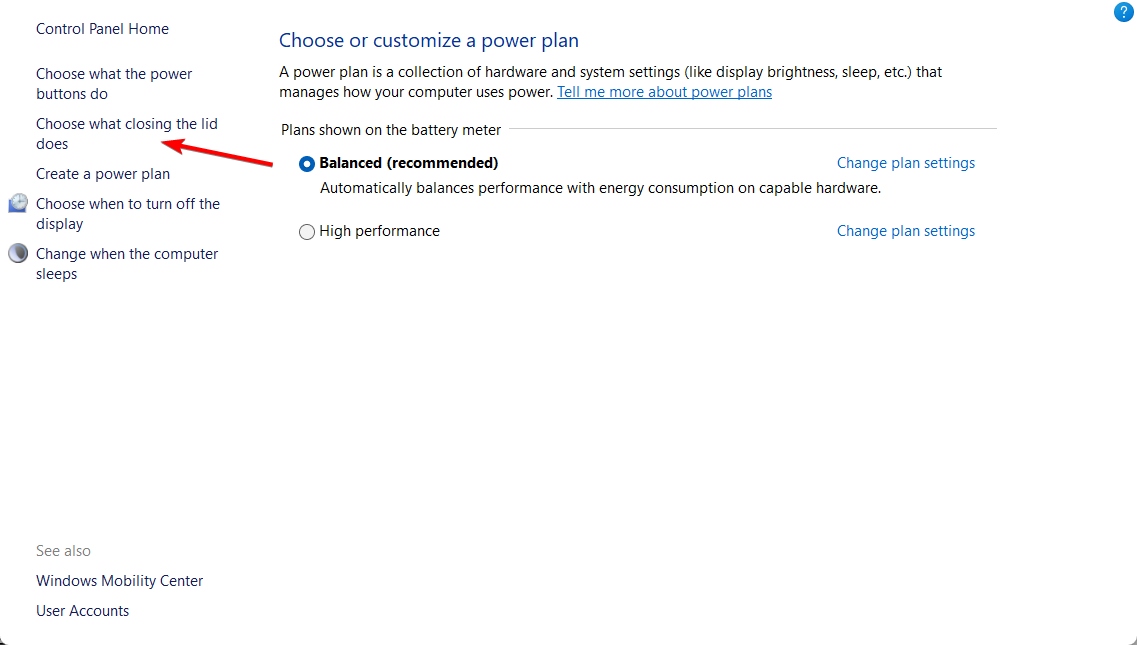1137x645 pixels.
Task: Click the clock-and-monitor icon beside the display link
Action: (18, 204)
